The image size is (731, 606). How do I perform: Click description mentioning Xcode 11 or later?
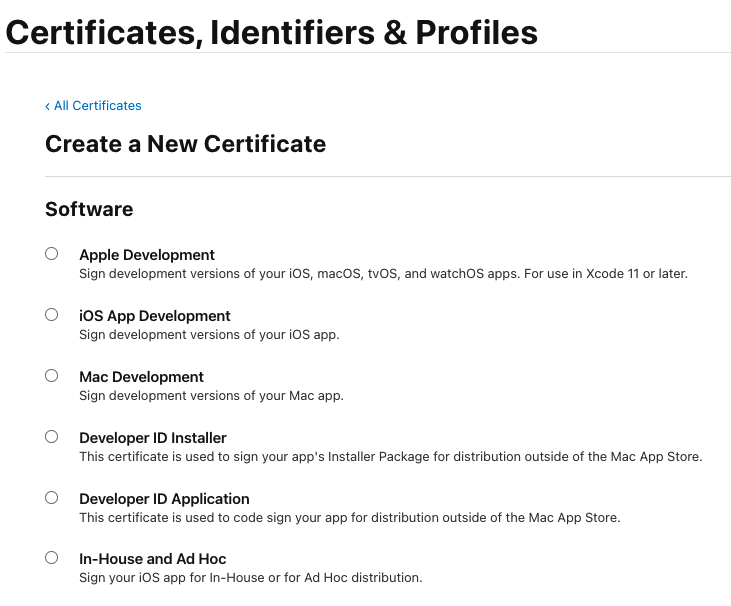[383, 274]
